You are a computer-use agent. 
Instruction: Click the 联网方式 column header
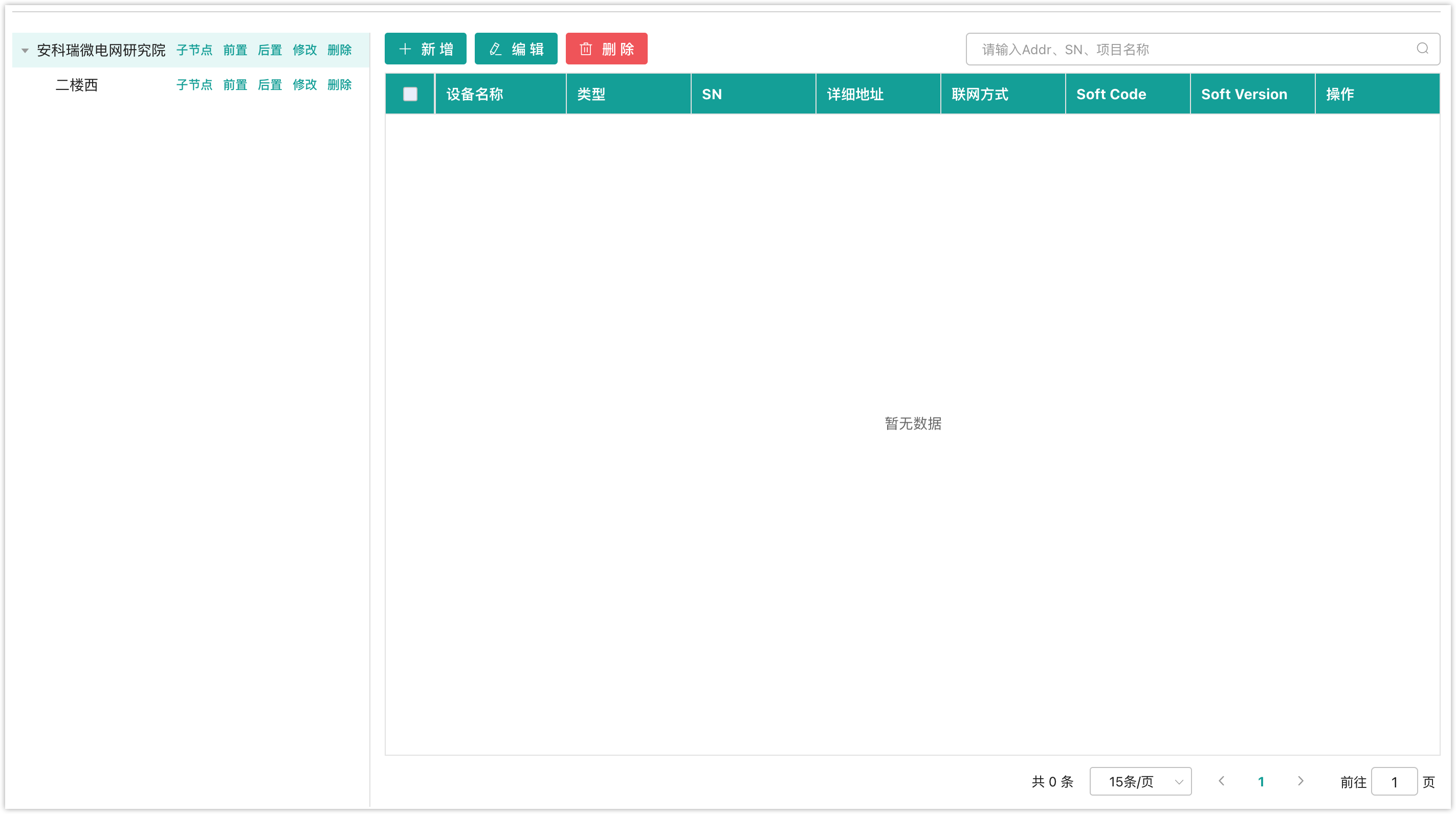[1003, 94]
